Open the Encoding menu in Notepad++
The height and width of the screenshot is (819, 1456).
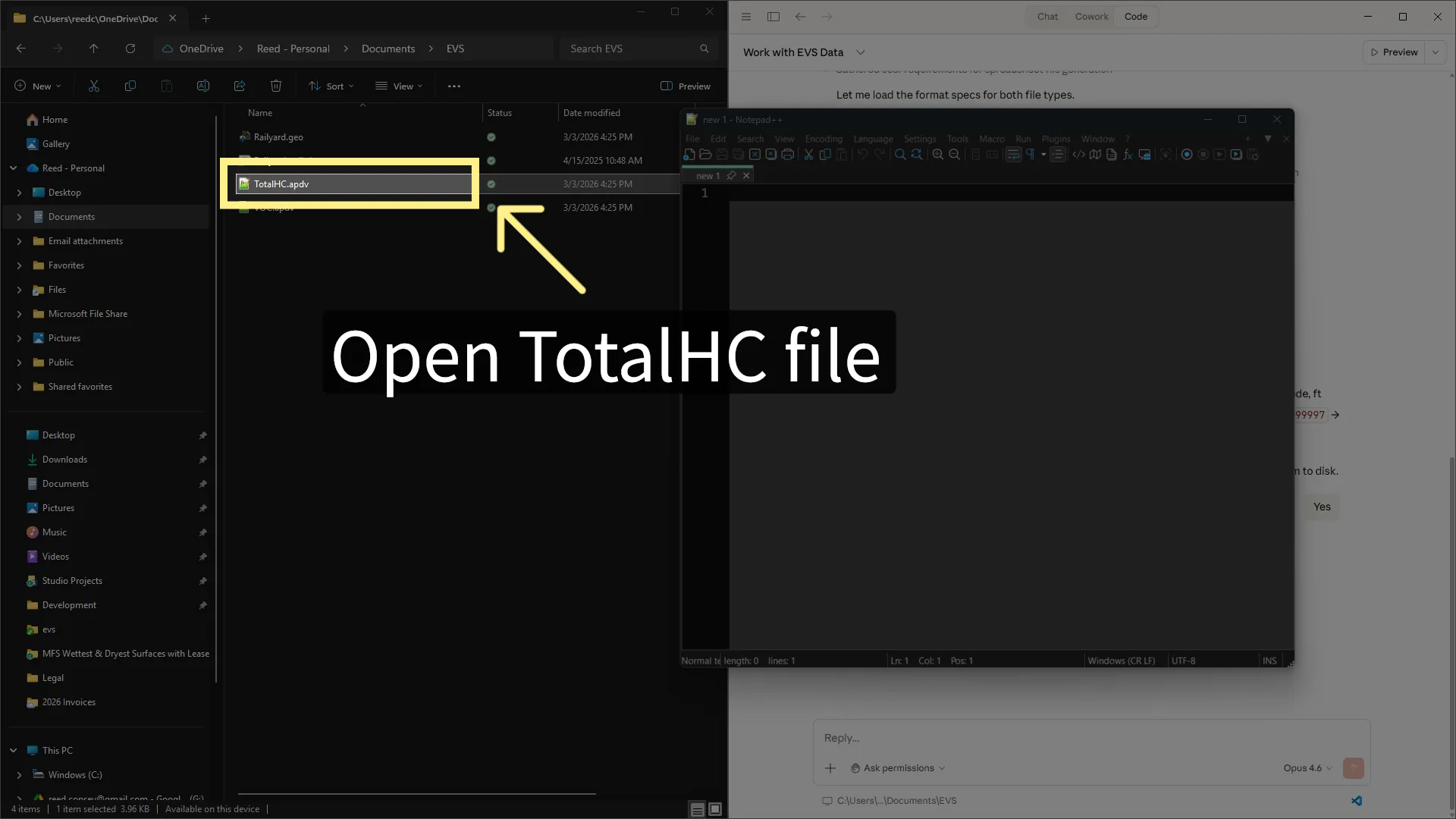(824, 139)
